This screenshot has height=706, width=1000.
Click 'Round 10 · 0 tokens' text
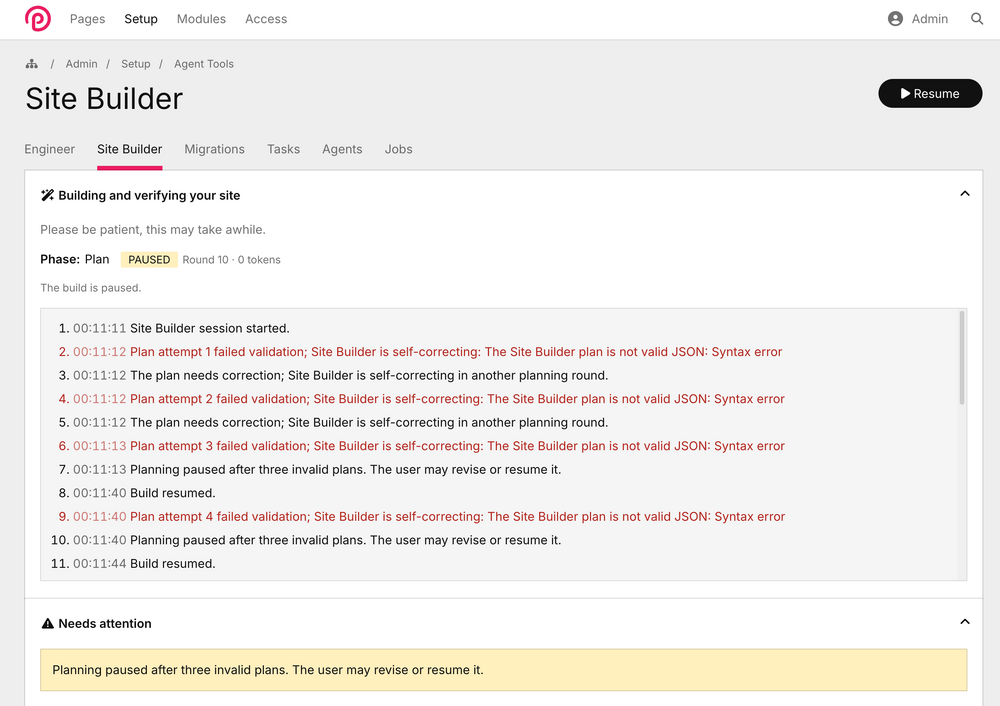click(232, 260)
